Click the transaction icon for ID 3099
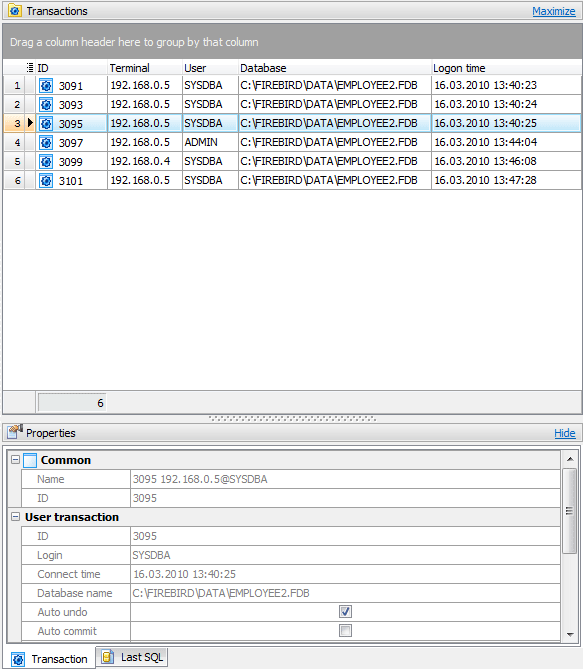This screenshot has height=669, width=583. click(46, 162)
